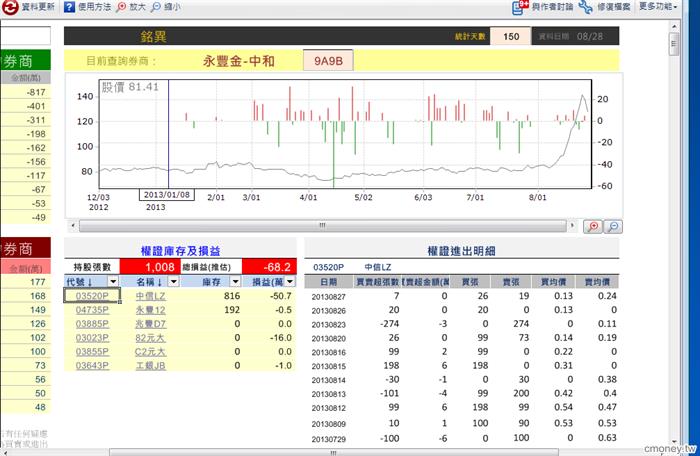Screen dimensions: 700x456
Task: Click the warrant name link 中信LZ
Action: click(x=150, y=296)
